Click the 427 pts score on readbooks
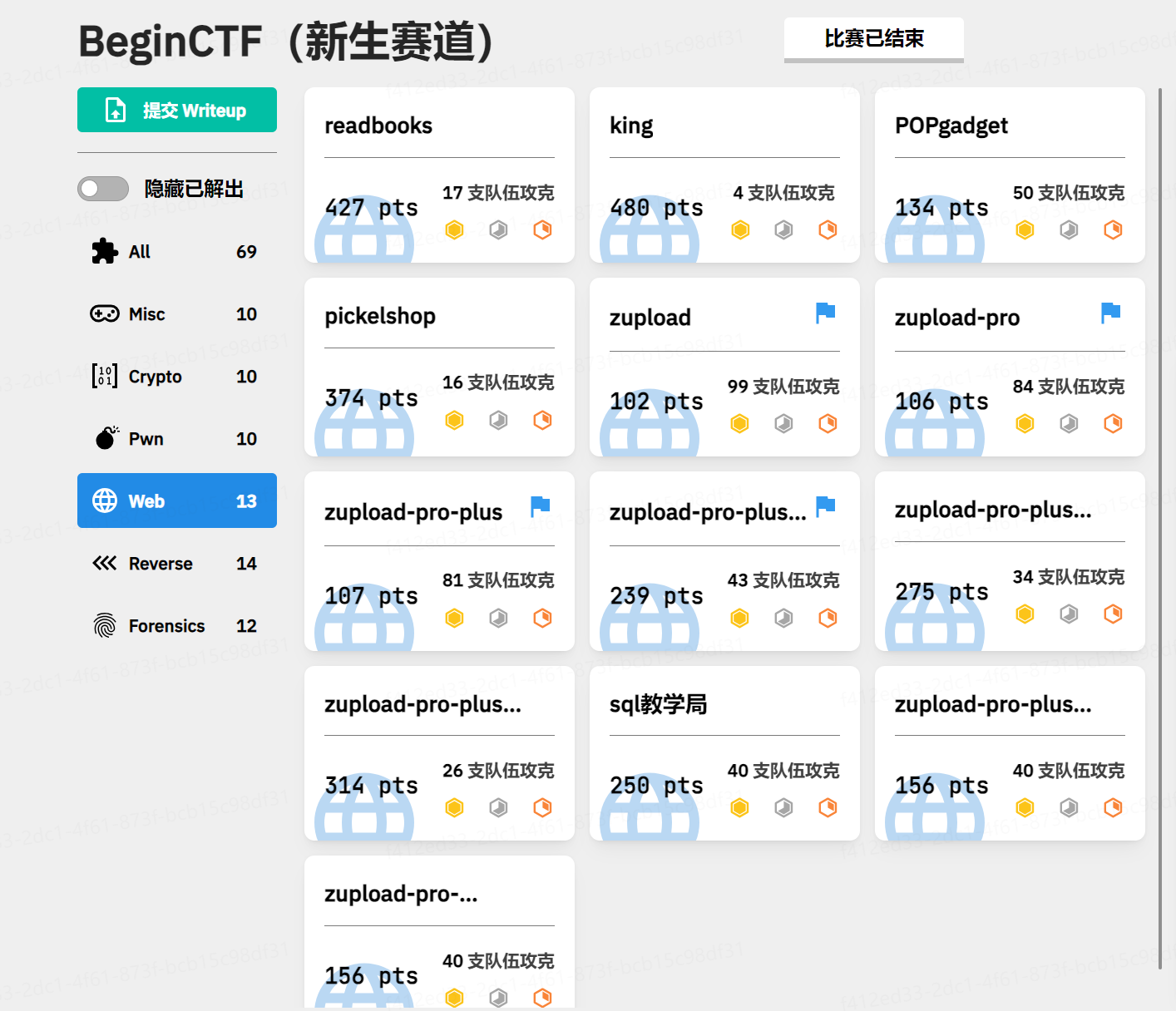The image size is (1176, 1011). (x=371, y=207)
